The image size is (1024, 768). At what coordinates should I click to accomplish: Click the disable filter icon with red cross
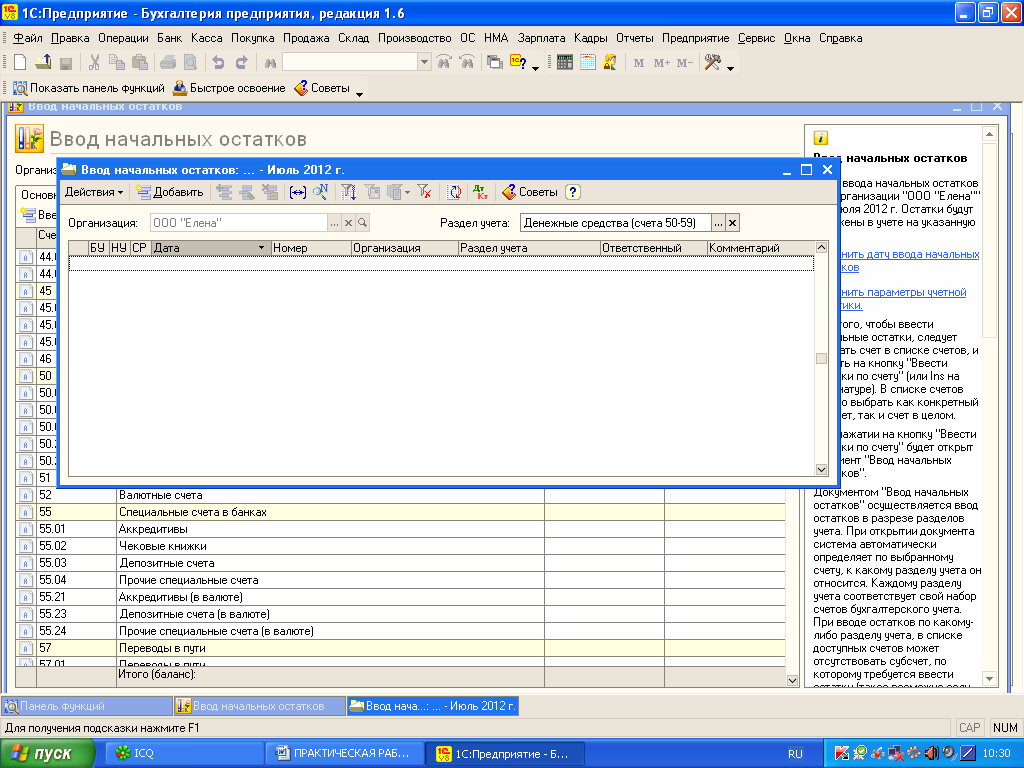tap(424, 192)
